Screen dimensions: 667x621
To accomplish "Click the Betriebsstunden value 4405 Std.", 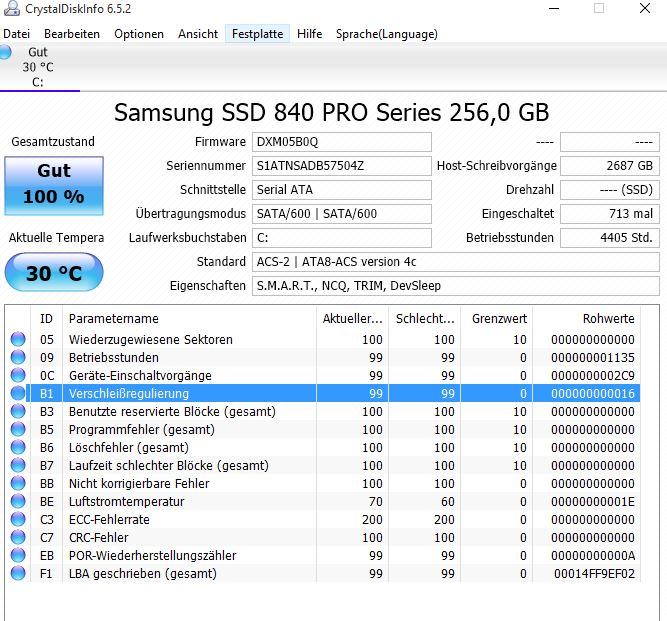I will coord(610,237).
